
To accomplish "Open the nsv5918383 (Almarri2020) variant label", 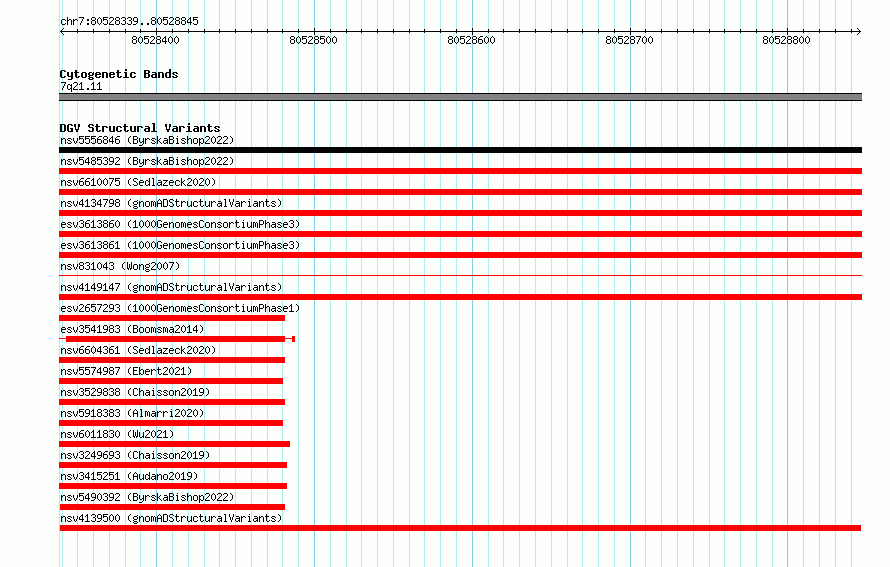I will pos(132,413).
